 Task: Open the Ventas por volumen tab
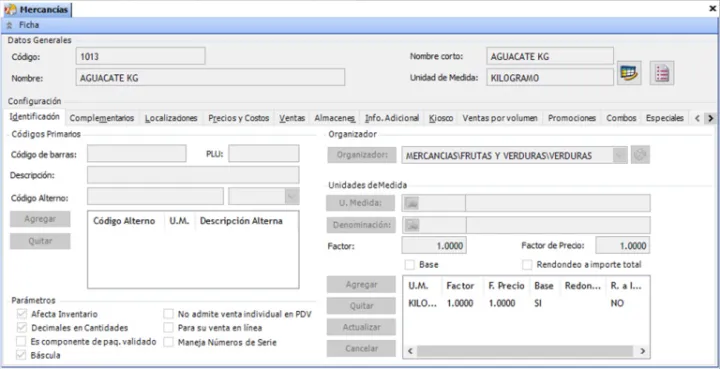(x=500, y=118)
